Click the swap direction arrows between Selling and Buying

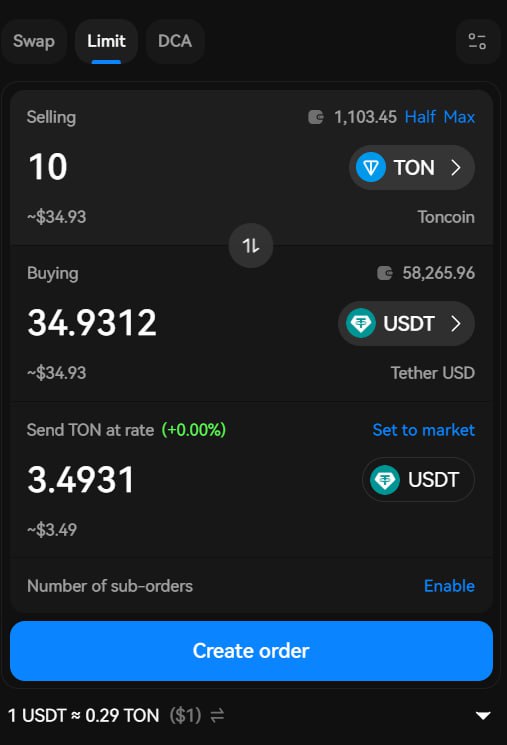tap(251, 246)
